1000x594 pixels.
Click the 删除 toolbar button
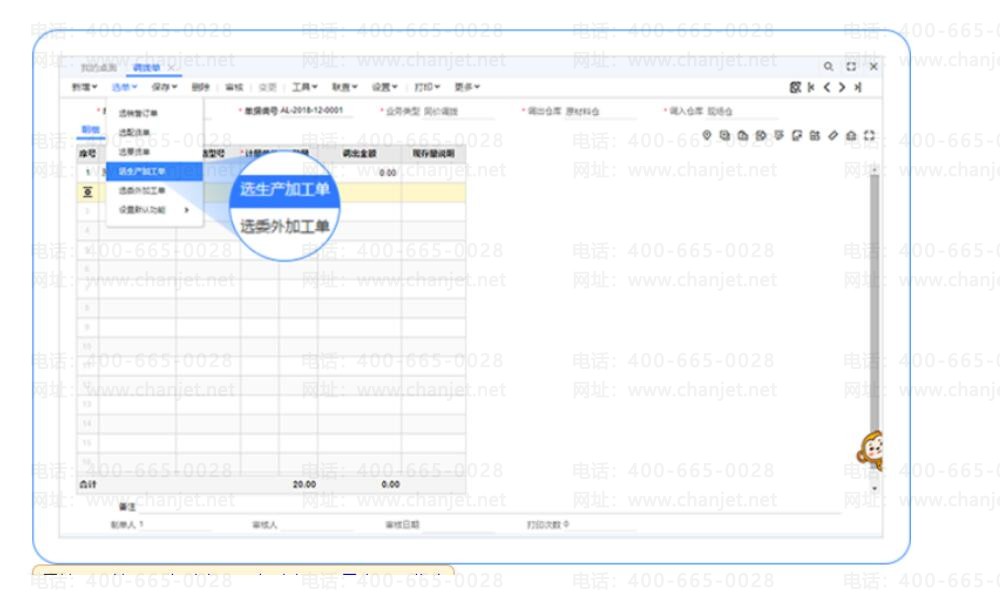(200, 87)
